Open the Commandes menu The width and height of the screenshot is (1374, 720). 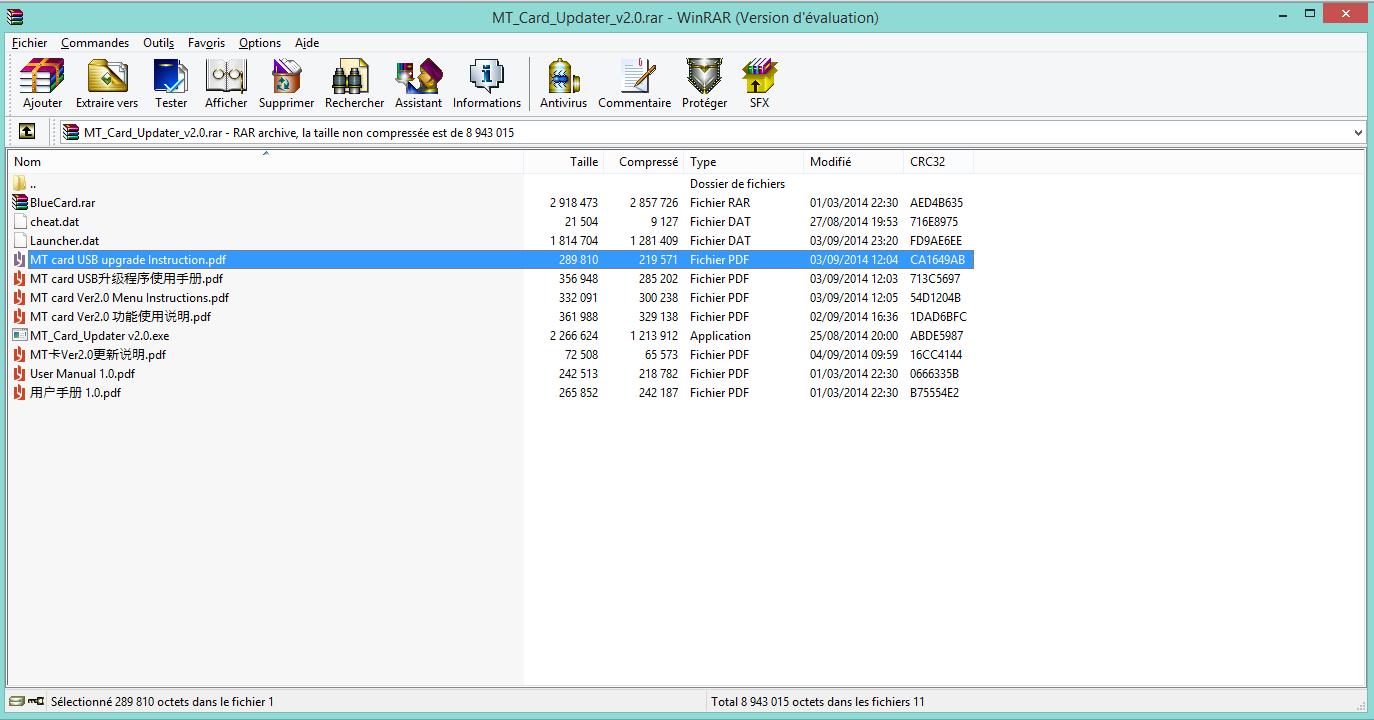click(95, 43)
